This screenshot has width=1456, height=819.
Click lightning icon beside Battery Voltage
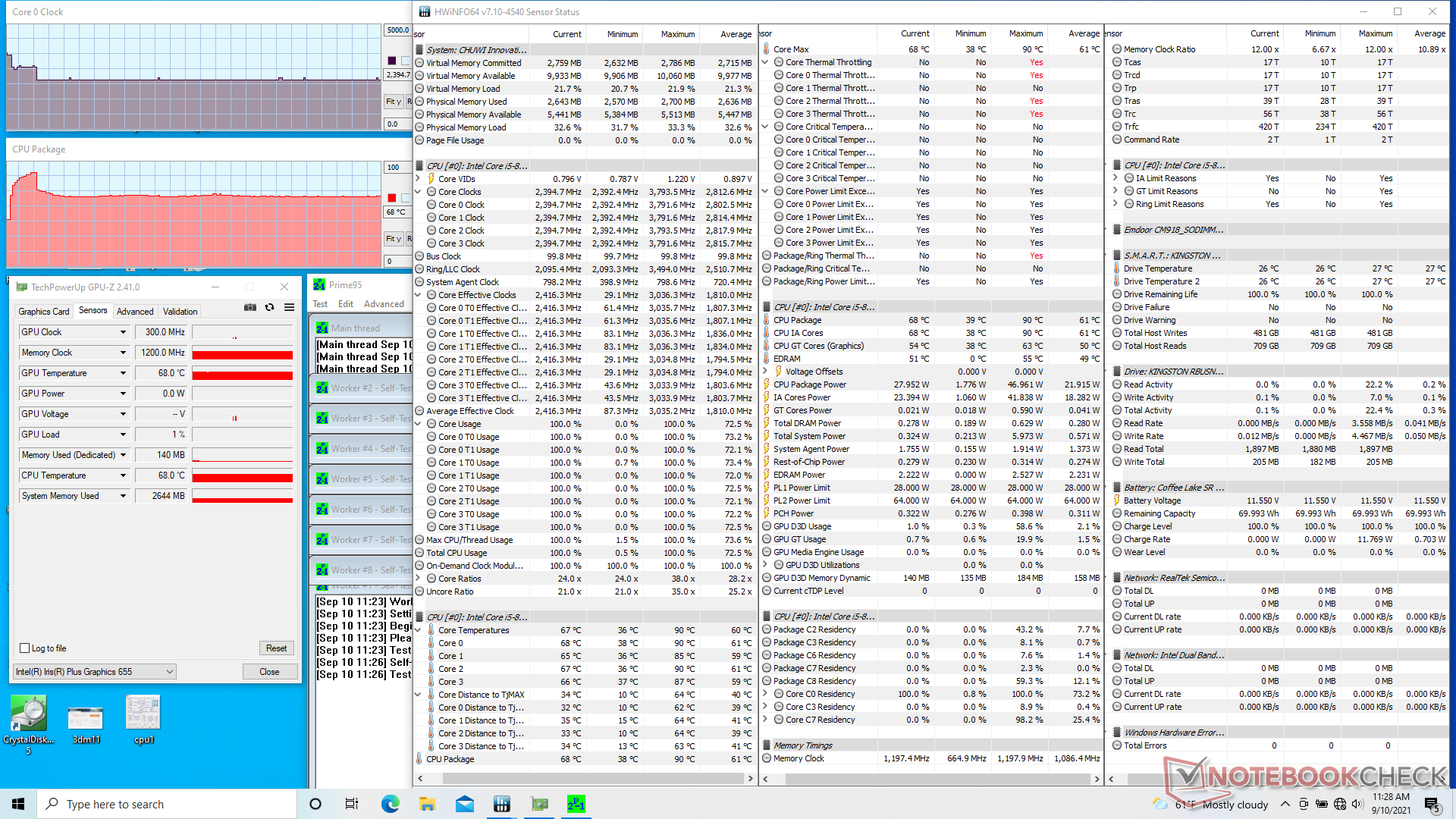[x=1117, y=500]
